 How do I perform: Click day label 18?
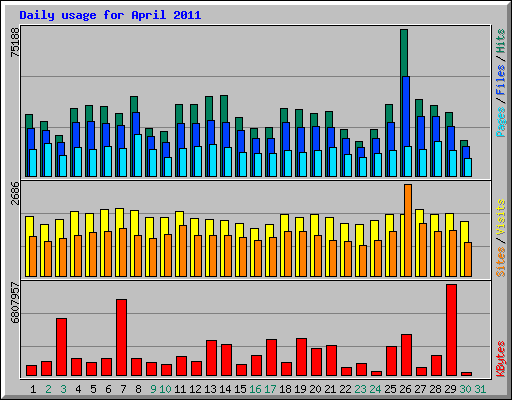285,389
